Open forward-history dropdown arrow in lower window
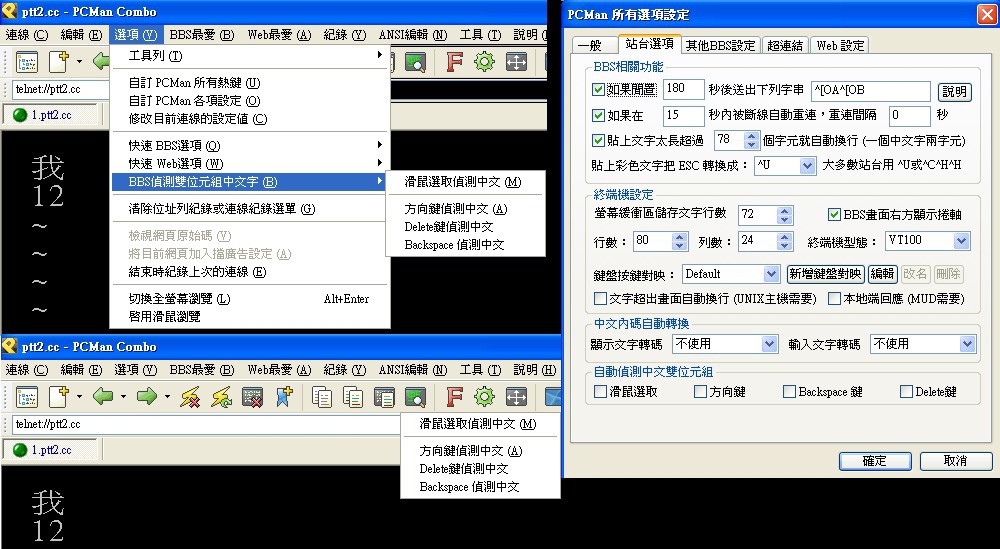1000x549 pixels. click(167, 397)
